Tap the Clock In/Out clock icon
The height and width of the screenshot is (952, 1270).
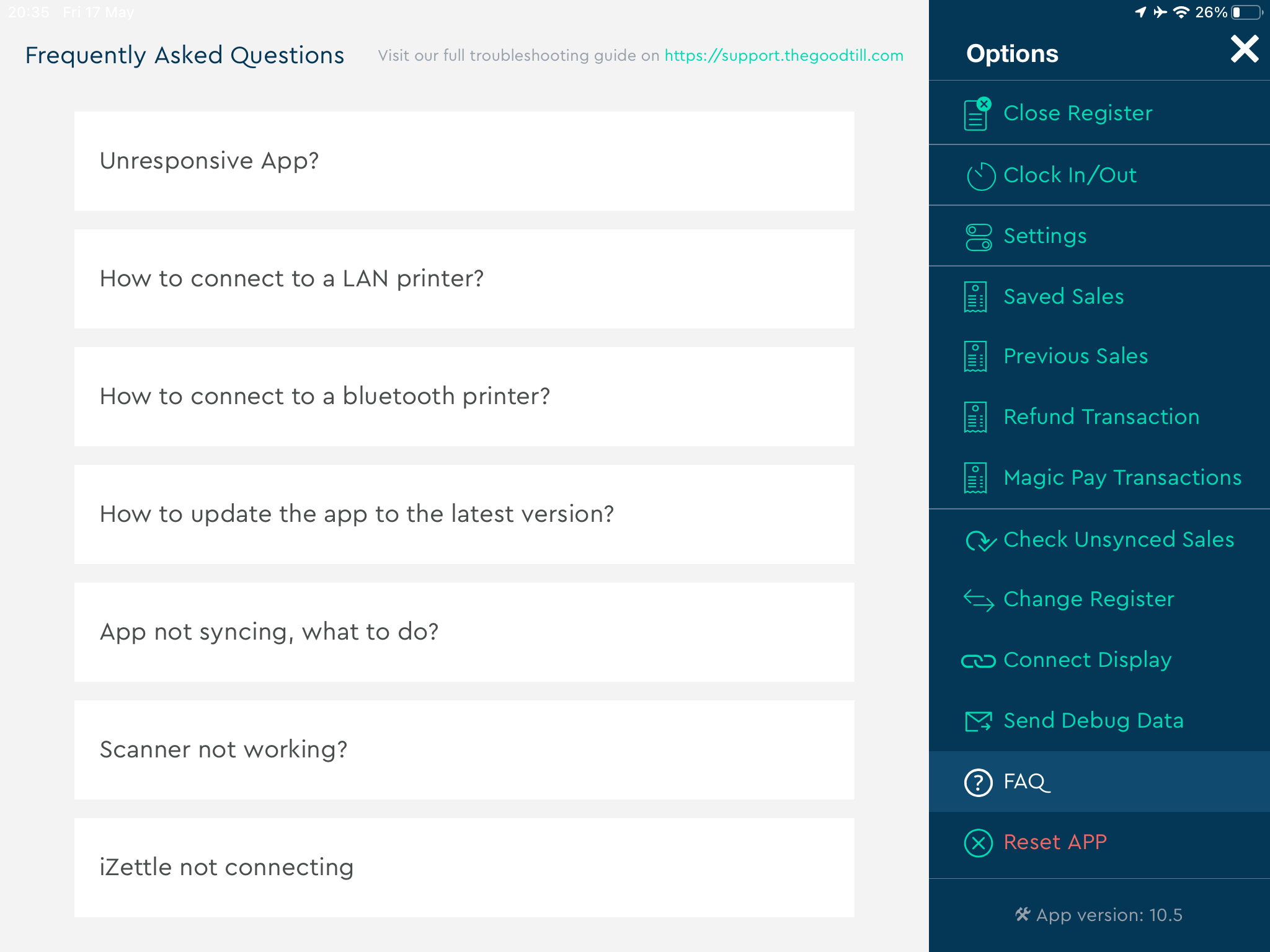pos(980,176)
